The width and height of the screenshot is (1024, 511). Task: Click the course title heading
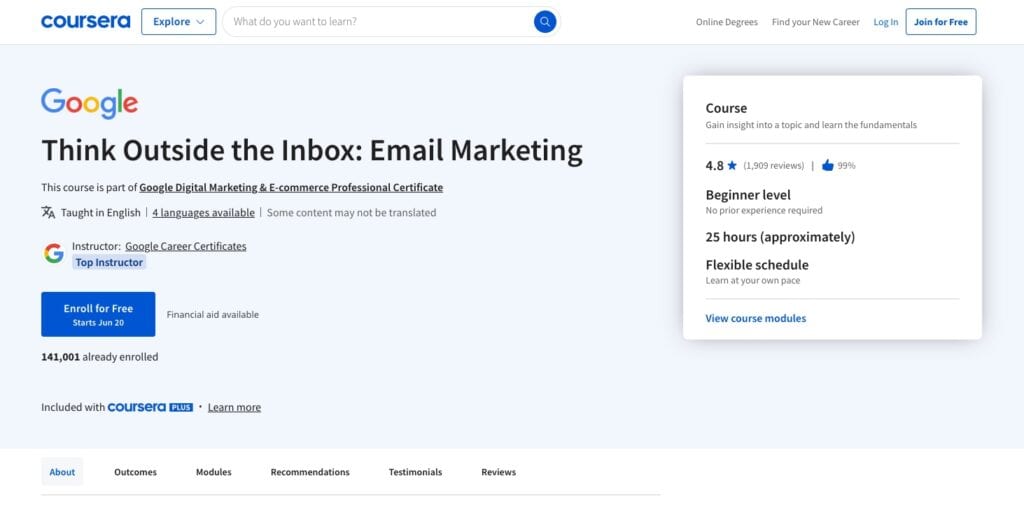pos(312,150)
